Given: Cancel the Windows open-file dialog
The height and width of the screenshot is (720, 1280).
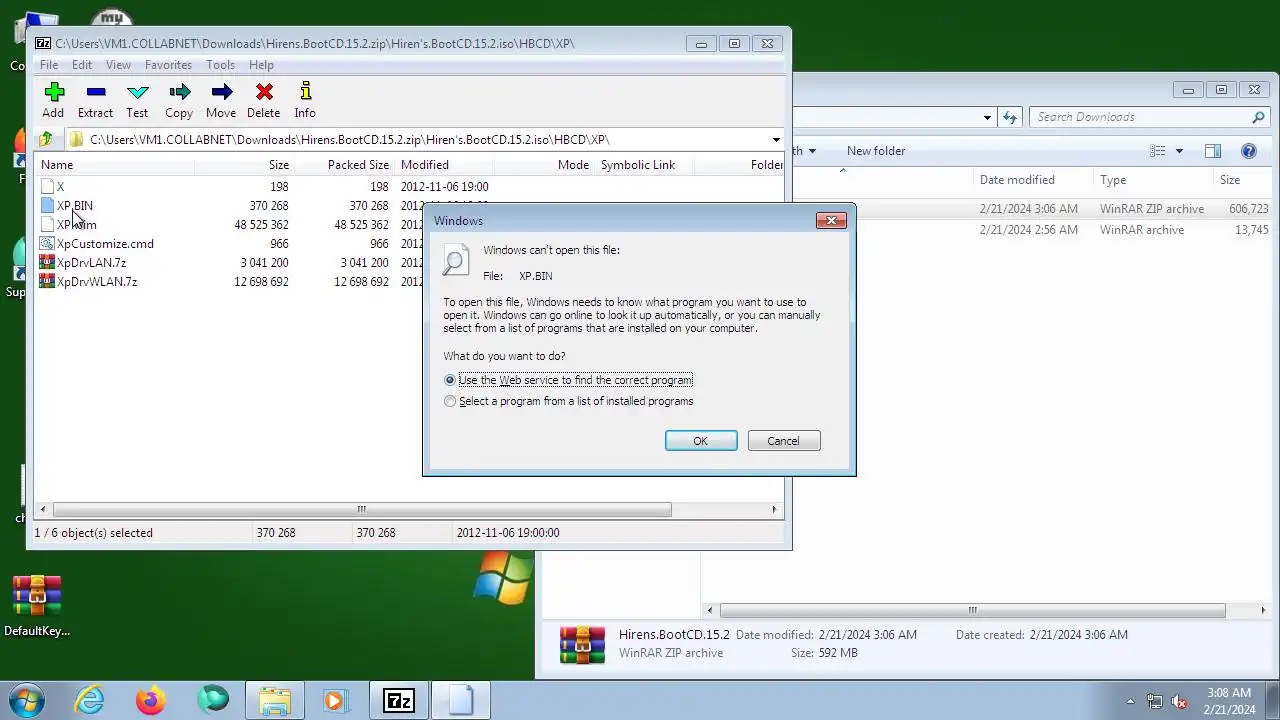Looking at the screenshot, I should point(783,441).
